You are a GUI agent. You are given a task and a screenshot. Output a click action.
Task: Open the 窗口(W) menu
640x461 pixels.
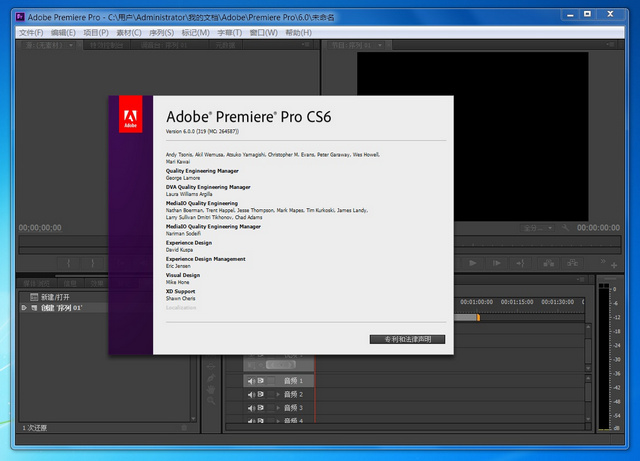(x=264, y=32)
